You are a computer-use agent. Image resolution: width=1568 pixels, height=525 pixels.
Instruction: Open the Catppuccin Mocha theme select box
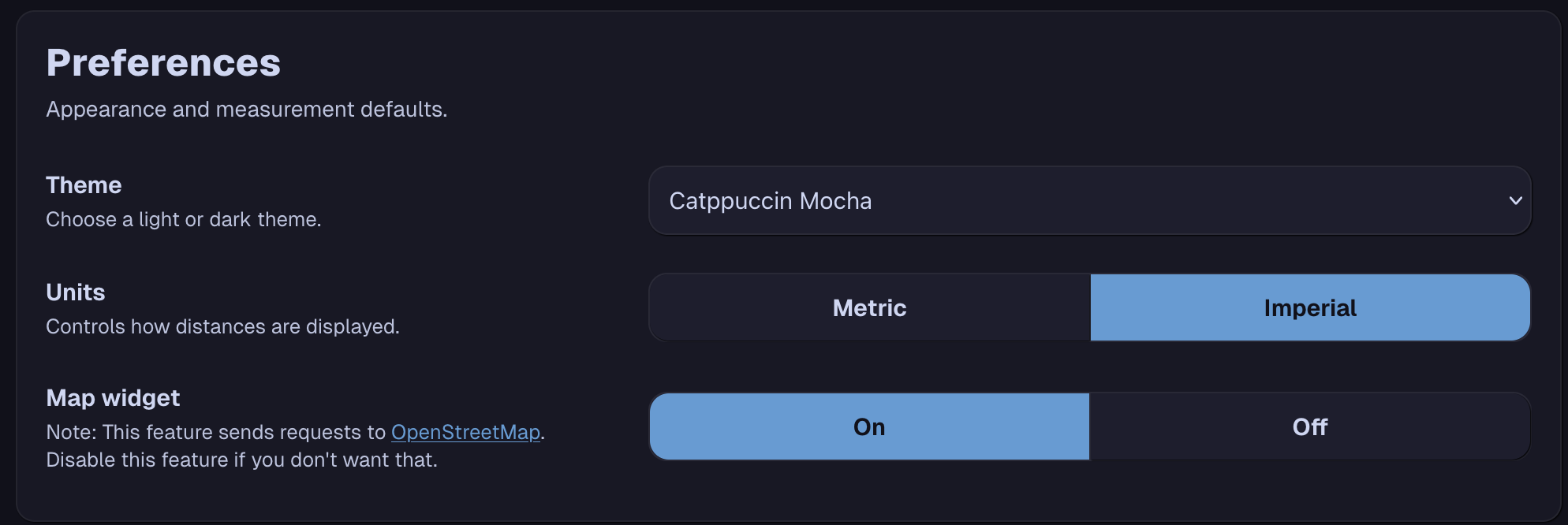click(x=1088, y=200)
